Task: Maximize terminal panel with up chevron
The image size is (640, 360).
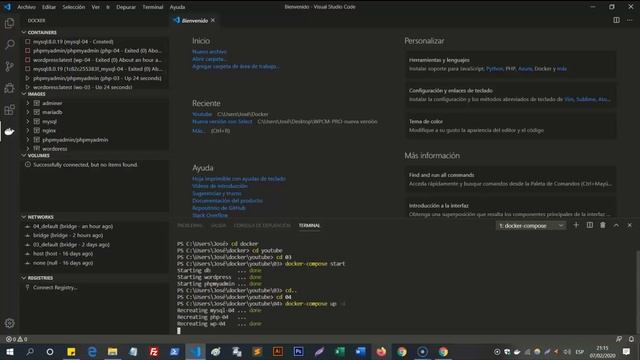Action: pos(616,225)
